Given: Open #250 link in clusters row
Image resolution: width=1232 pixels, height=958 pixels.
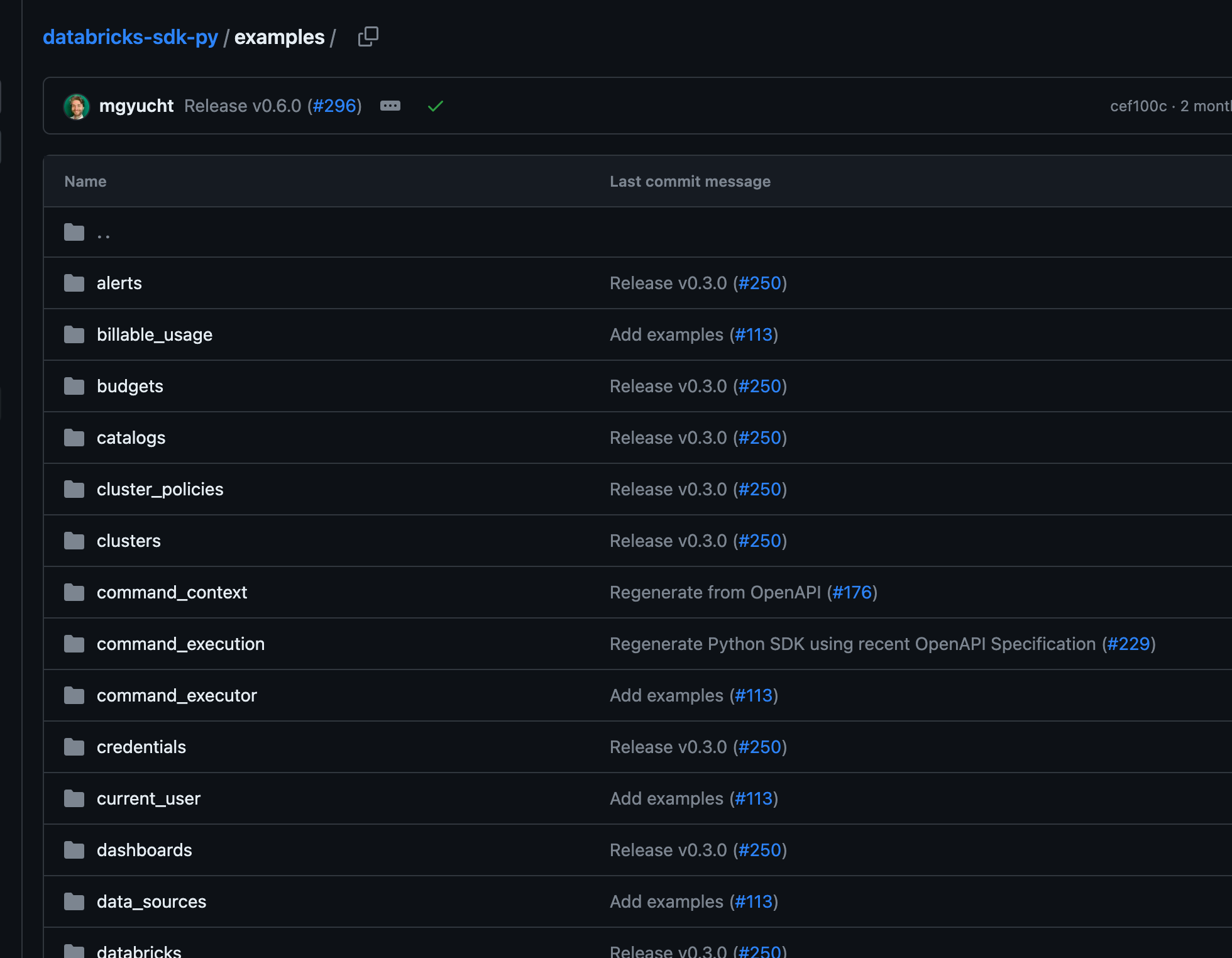Looking at the screenshot, I should point(760,541).
